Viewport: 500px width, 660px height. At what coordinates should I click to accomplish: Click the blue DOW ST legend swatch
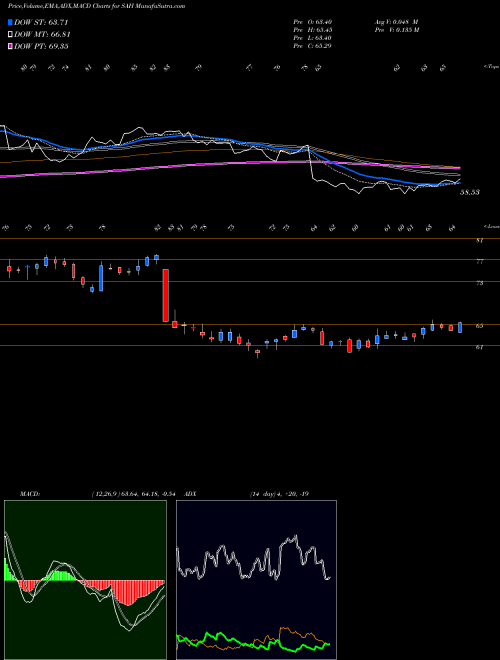10,22
